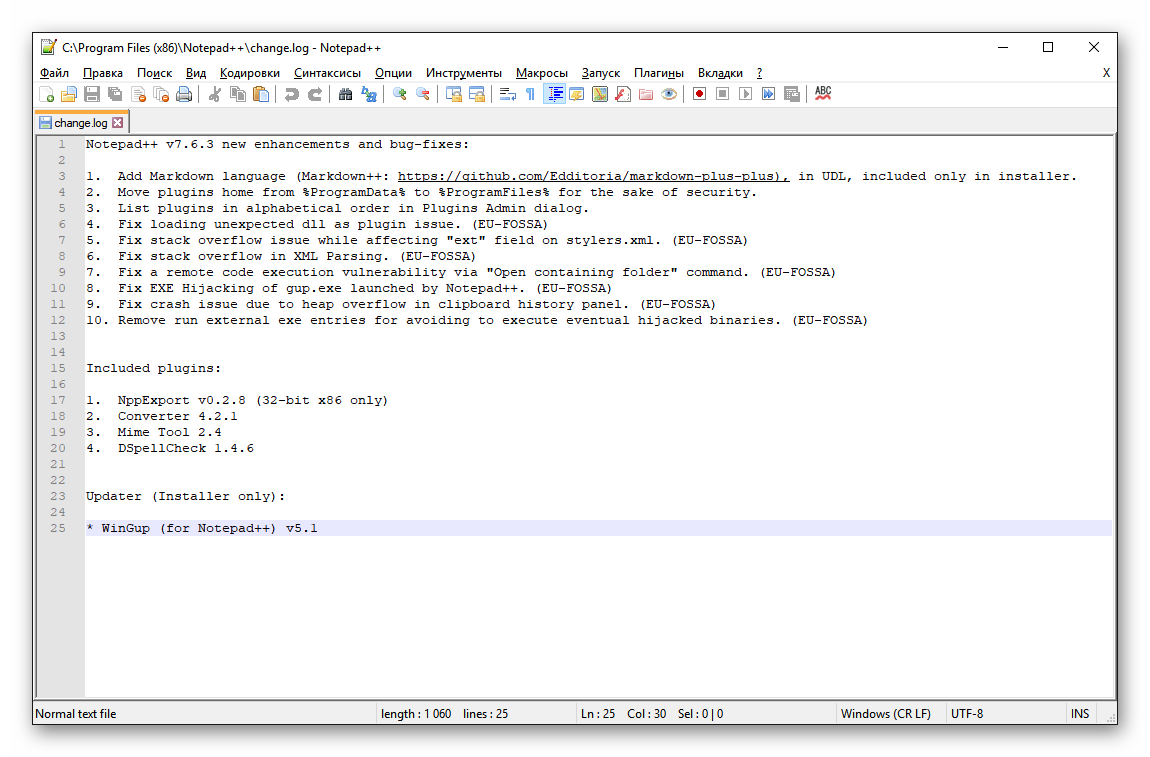Close current document via toolbar Close icon
Viewport: 1150px width, 757px height.
tap(138, 94)
